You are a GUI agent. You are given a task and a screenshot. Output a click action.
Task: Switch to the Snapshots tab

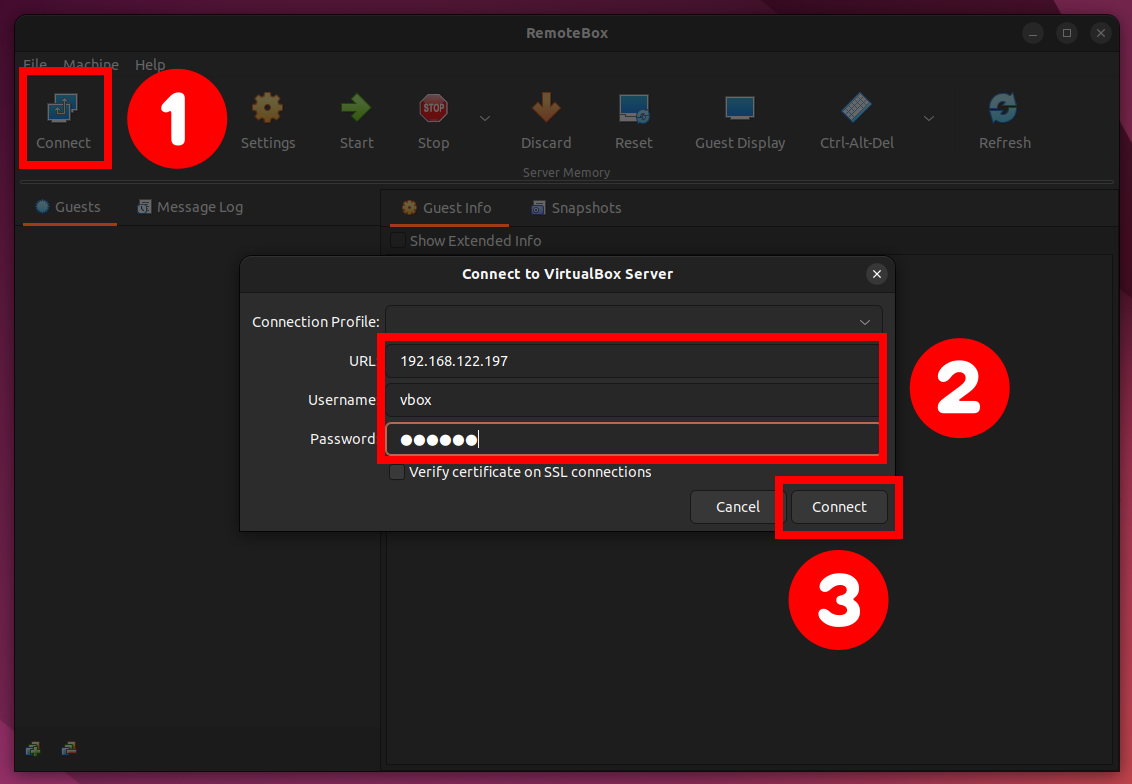576,208
